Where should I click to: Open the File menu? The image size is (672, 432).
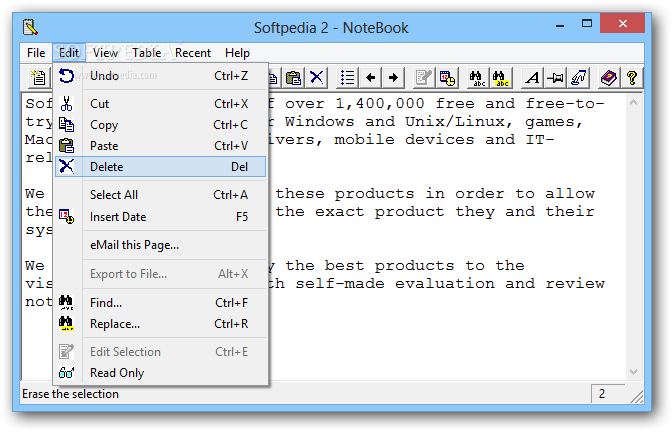coord(36,53)
